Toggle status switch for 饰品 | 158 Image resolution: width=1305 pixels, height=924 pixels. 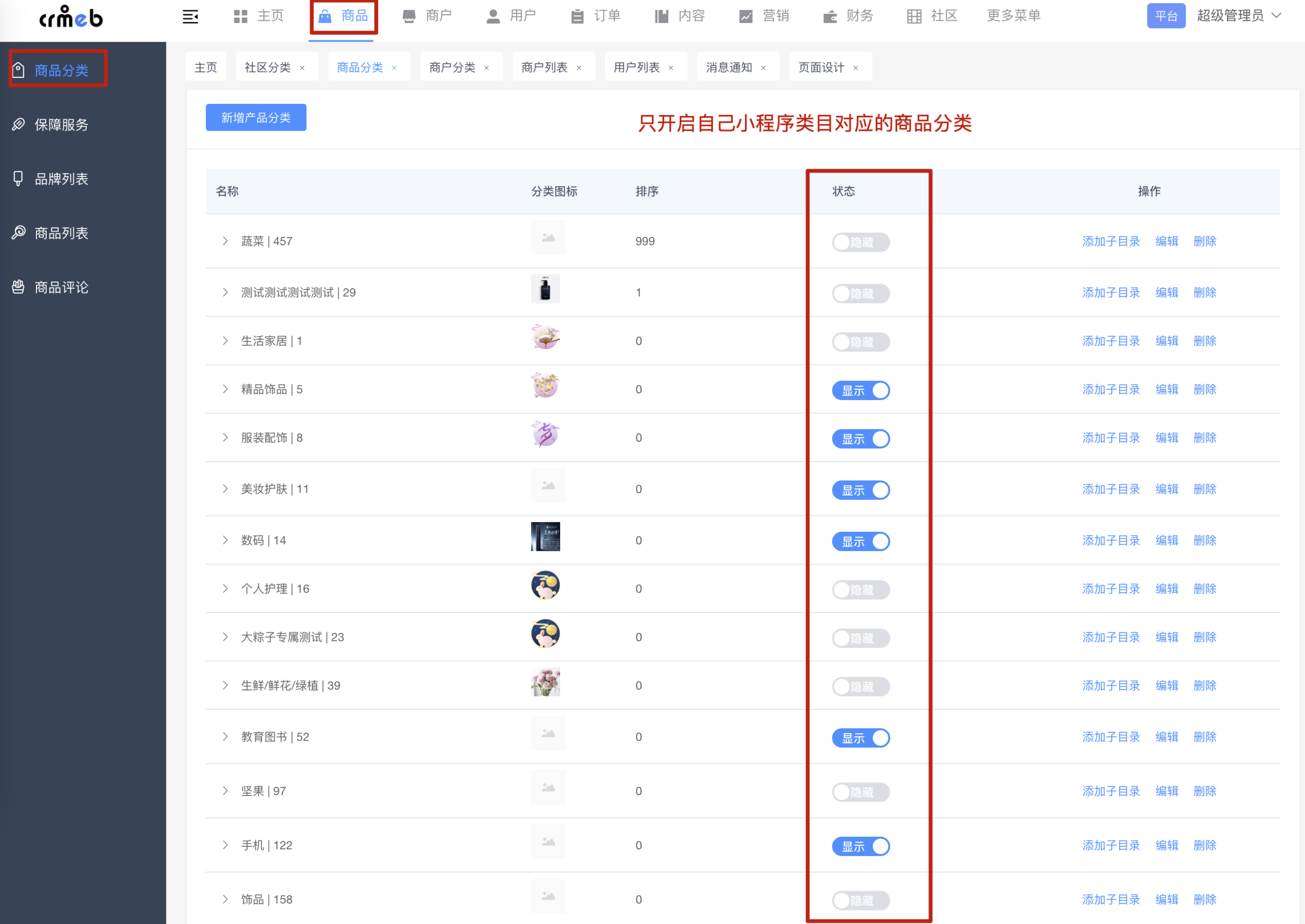(860, 901)
